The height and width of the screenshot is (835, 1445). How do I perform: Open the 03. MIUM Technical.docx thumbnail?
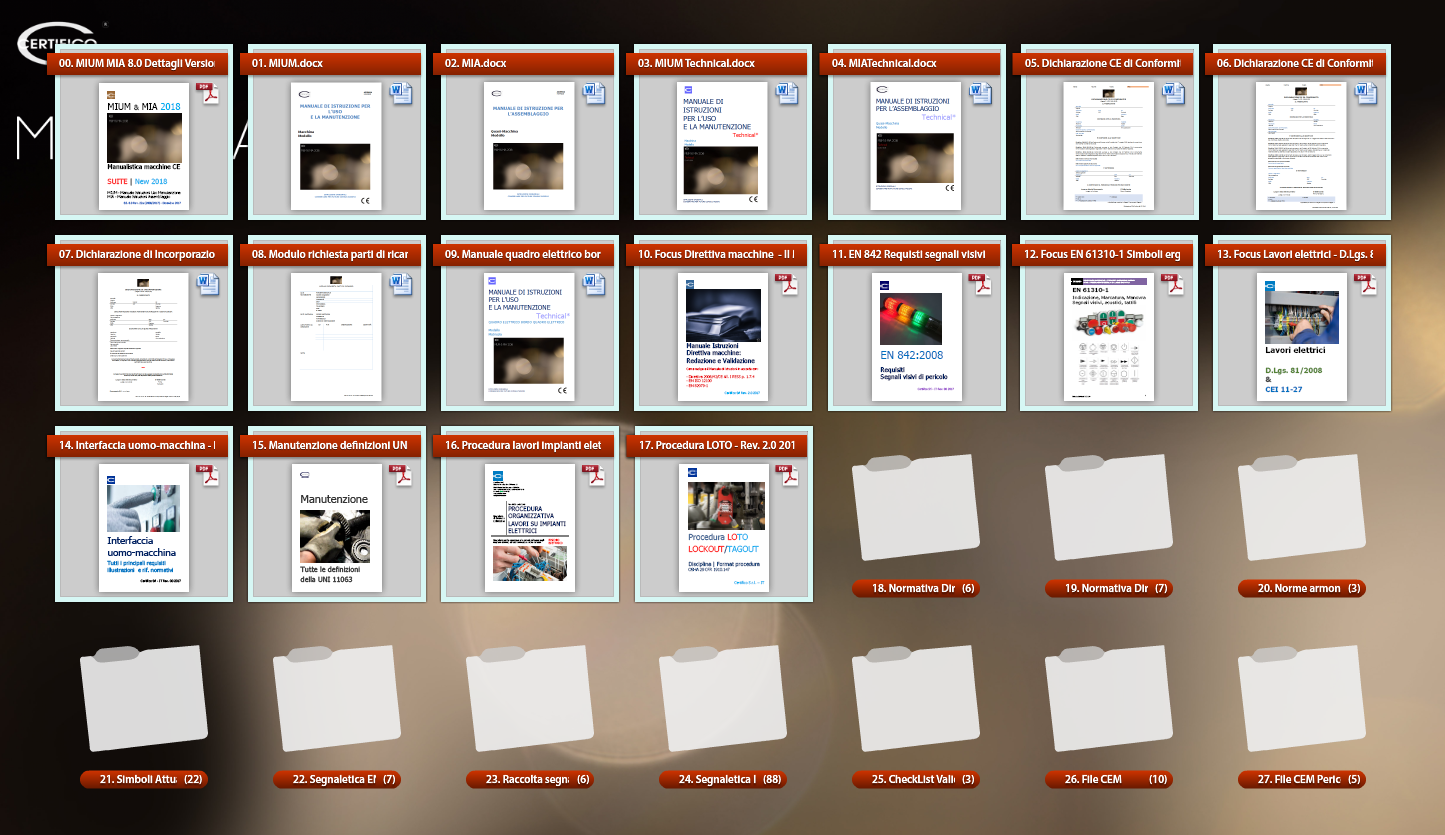(722, 145)
